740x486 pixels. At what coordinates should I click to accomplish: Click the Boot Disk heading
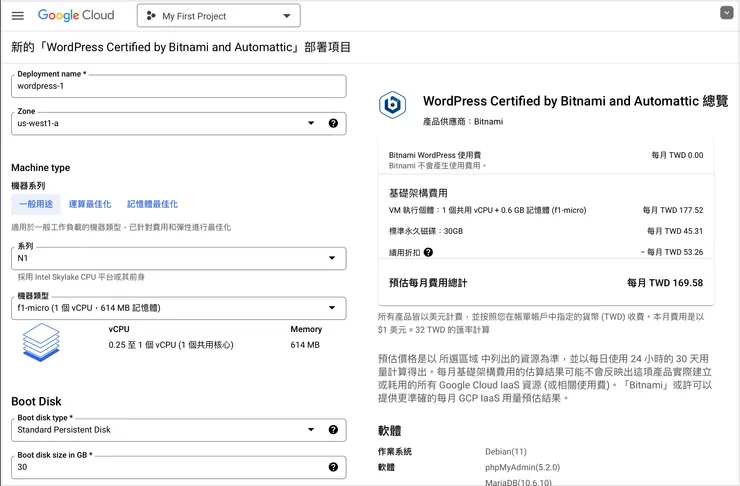(36, 402)
